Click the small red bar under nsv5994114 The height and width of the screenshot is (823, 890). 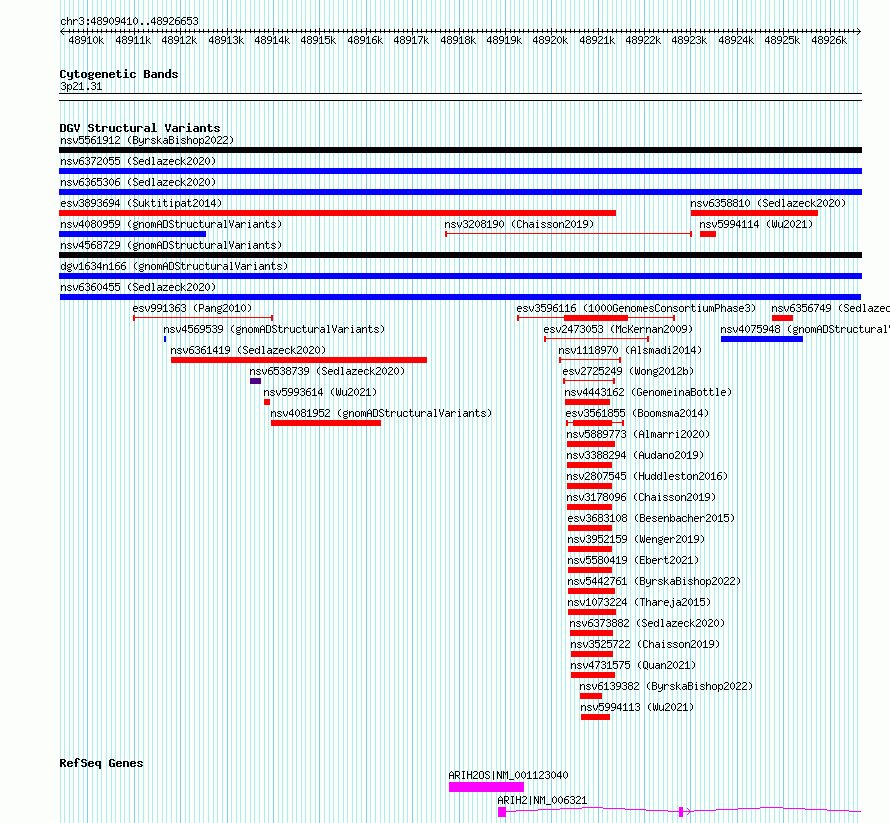tap(708, 234)
